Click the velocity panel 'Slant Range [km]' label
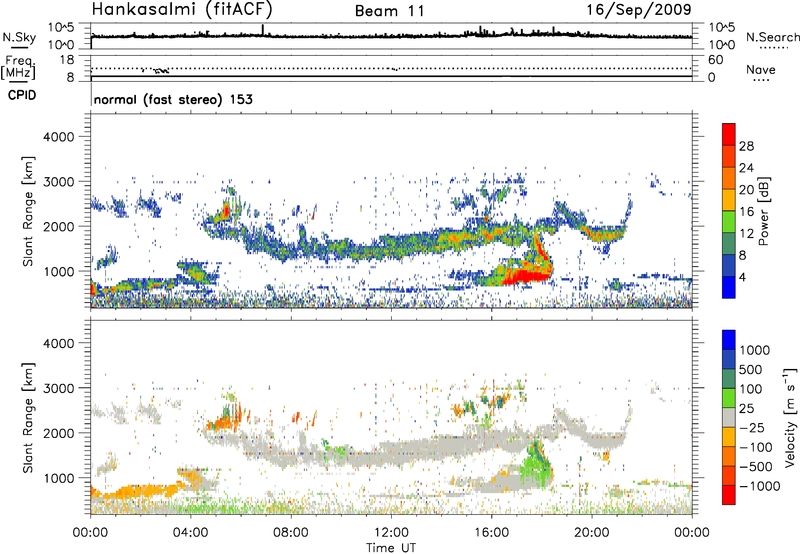The height and width of the screenshot is (554, 800). pyautogui.click(x=28, y=418)
